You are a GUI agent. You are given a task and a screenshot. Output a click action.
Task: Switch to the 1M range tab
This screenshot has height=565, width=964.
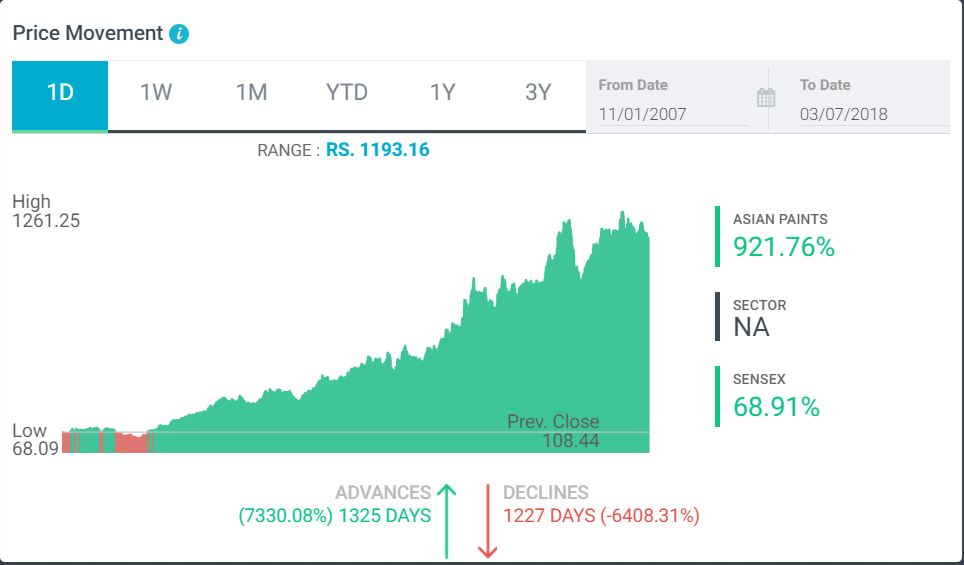point(251,93)
